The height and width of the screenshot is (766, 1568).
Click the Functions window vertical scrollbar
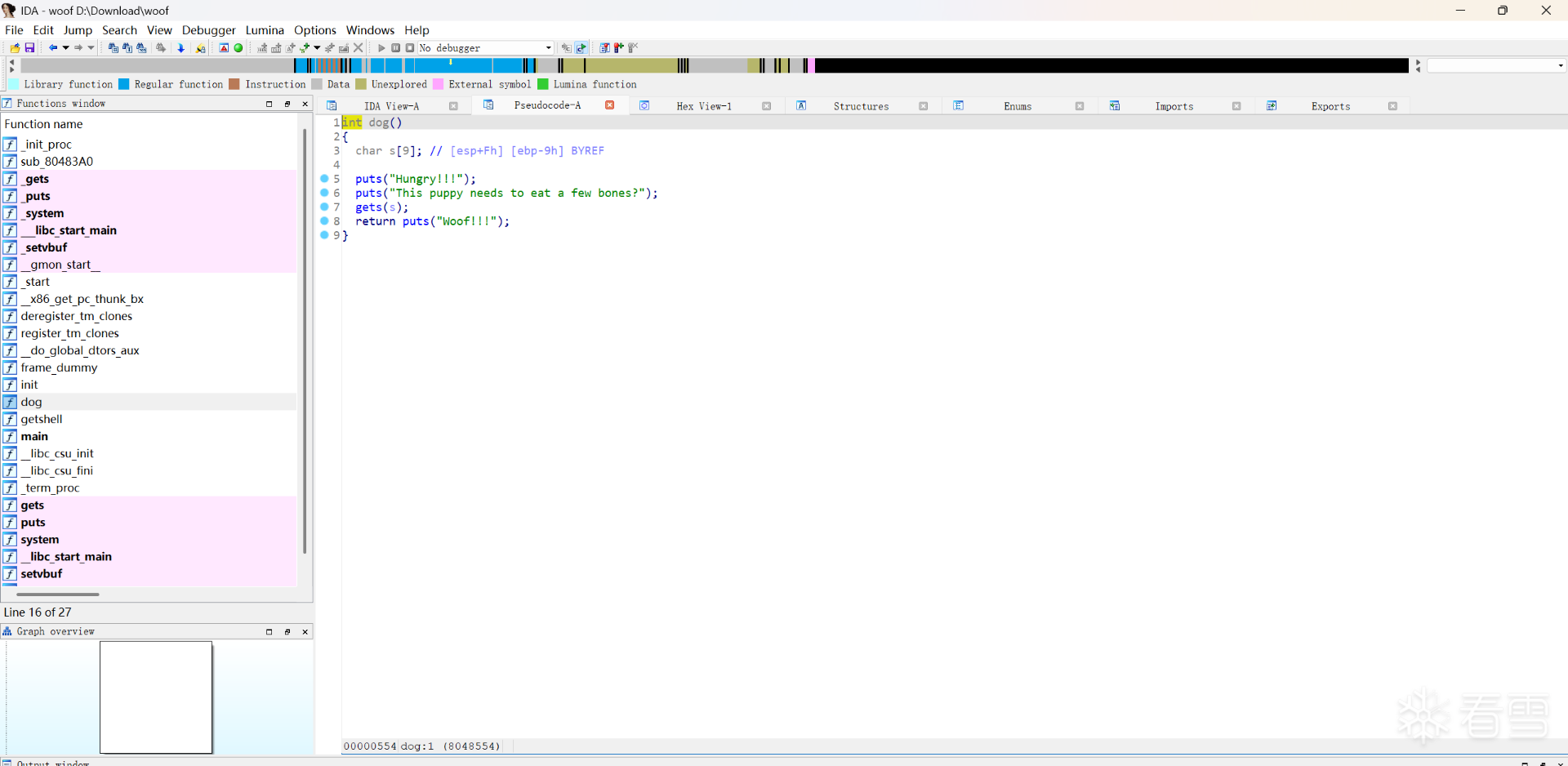point(305,341)
